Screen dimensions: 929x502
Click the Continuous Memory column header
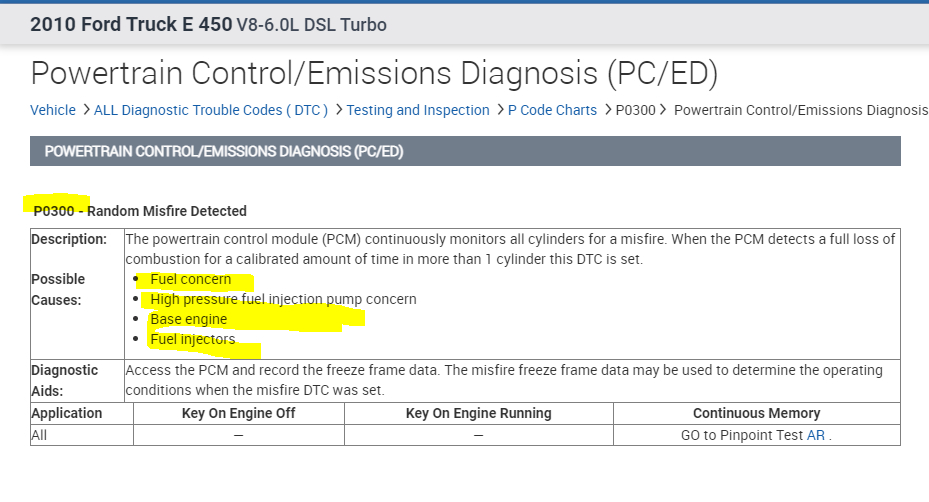point(756,413)
